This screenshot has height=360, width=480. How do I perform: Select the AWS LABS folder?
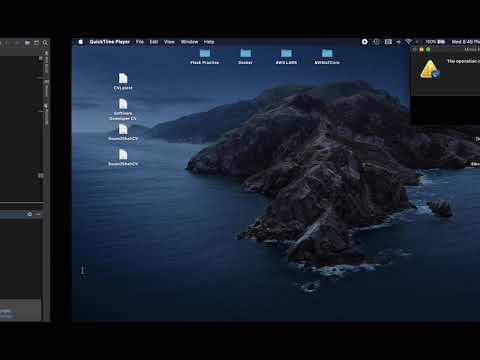[286, 56]
